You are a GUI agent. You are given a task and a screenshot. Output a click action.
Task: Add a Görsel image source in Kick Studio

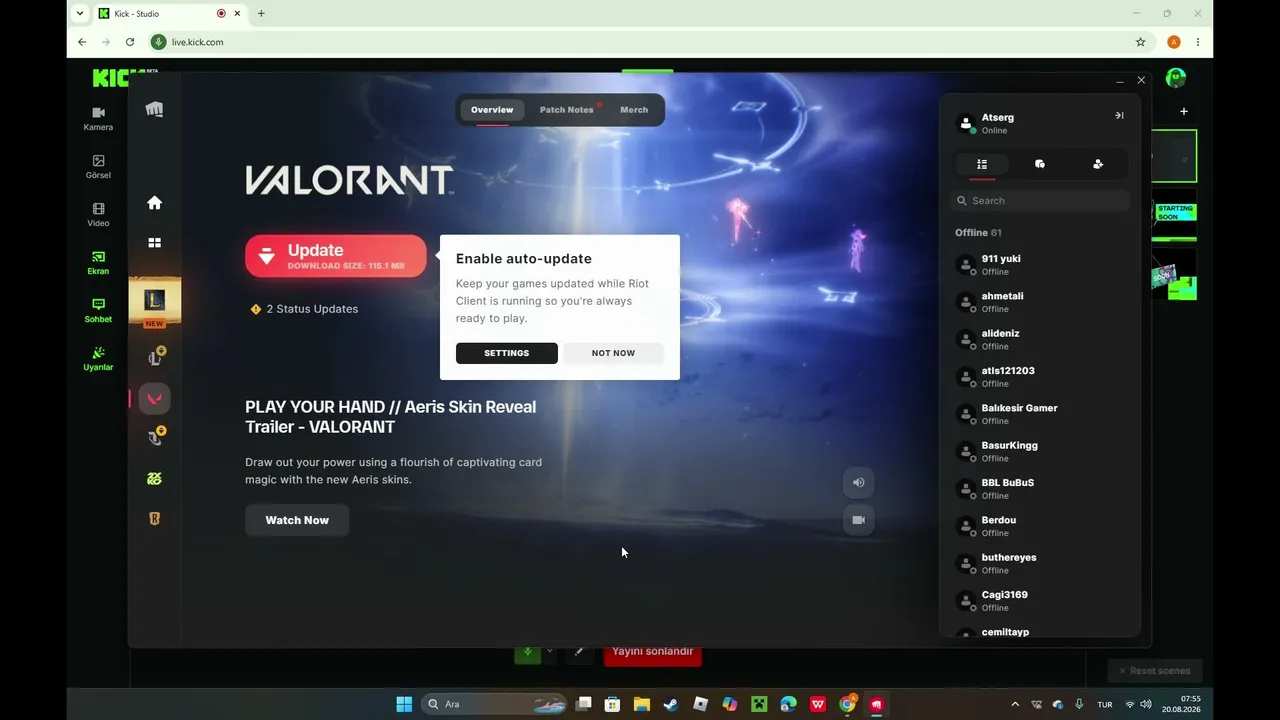click(98, 166)
